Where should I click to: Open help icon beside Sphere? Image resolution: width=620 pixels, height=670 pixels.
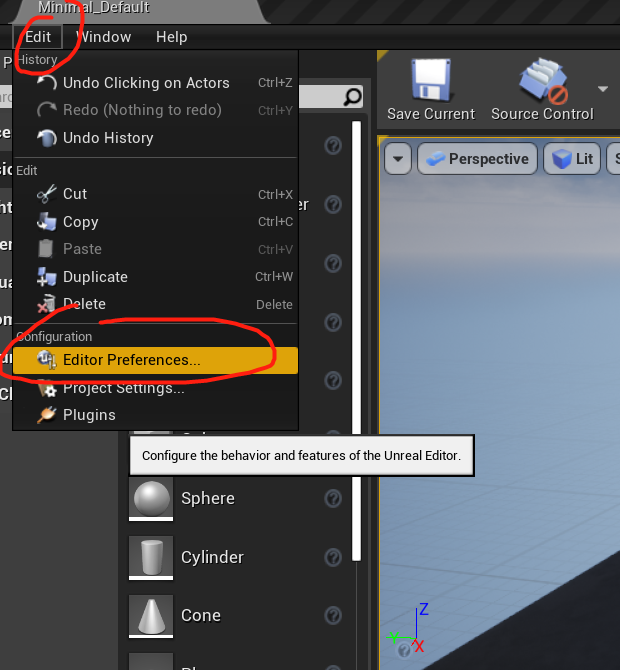[333, 499]
